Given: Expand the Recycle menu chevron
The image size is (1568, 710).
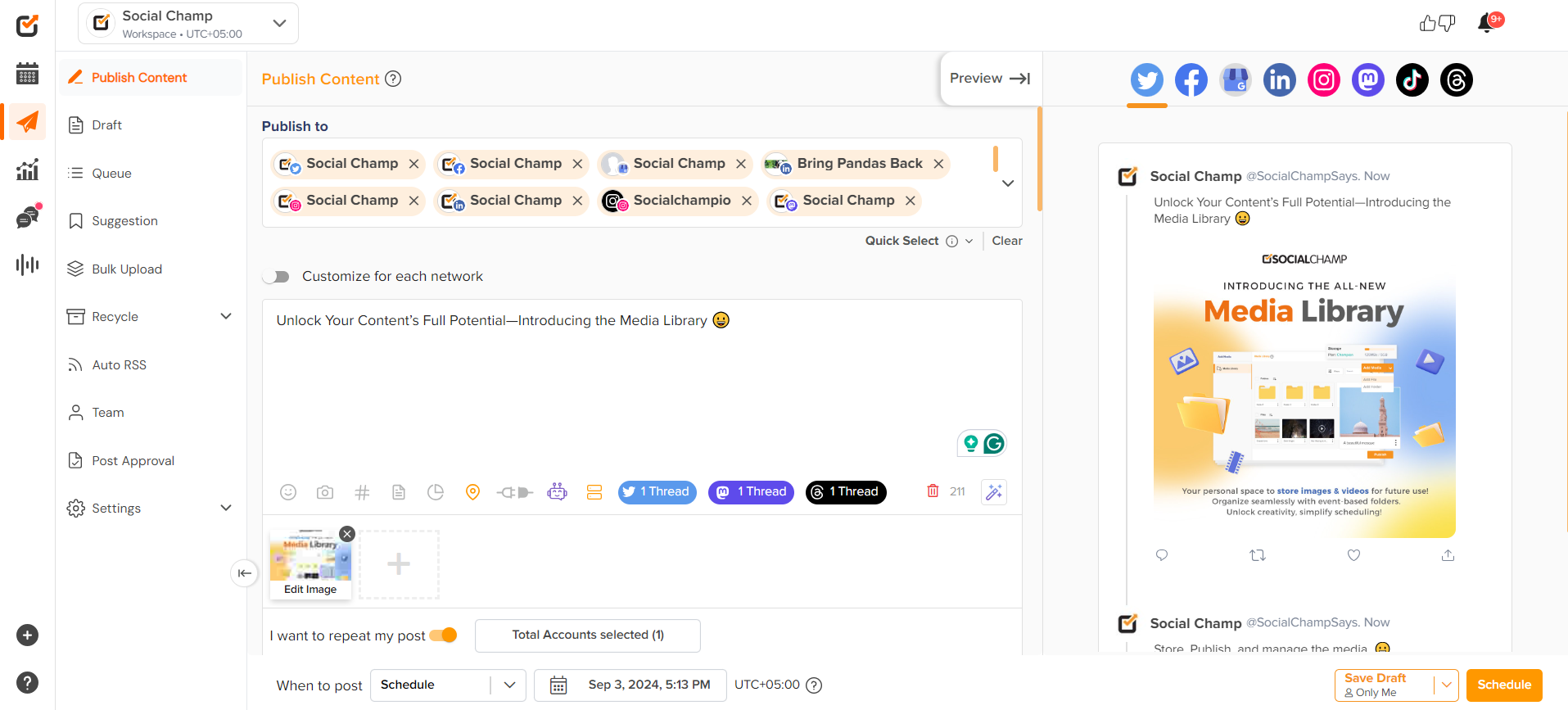Looking at the screenshot, I should (226, 317).
